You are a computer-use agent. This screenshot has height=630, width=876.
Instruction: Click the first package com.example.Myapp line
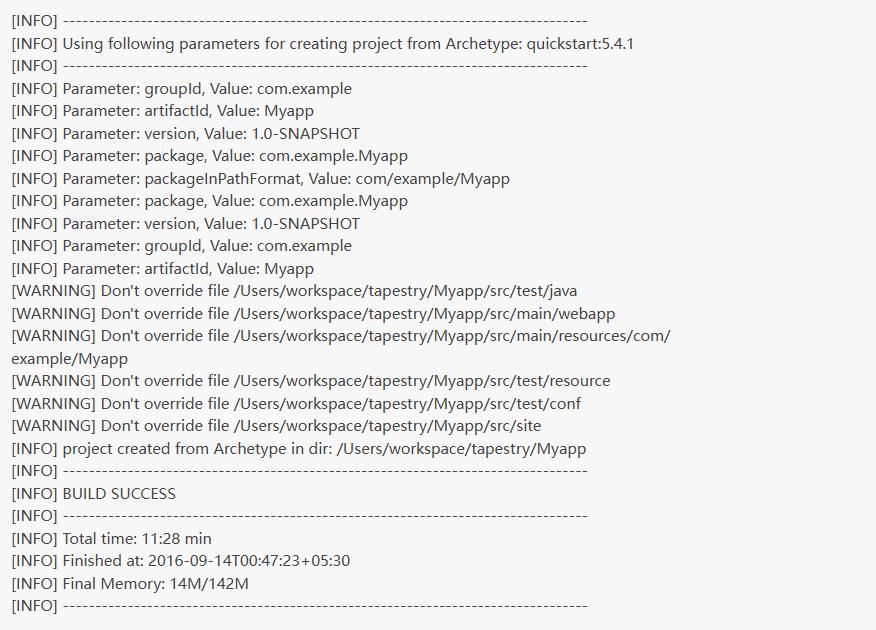pos(210,156)
